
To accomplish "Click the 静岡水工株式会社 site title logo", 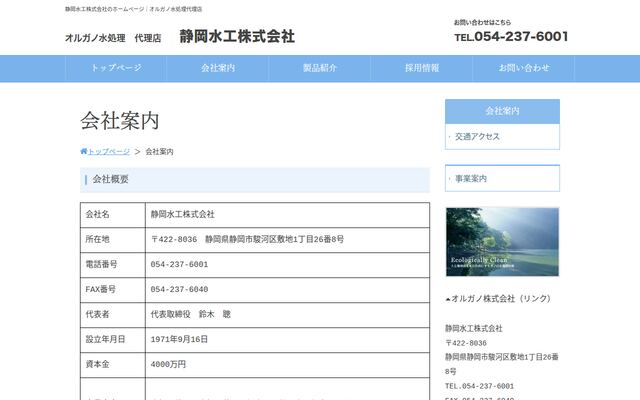I will tap(237, 36).
